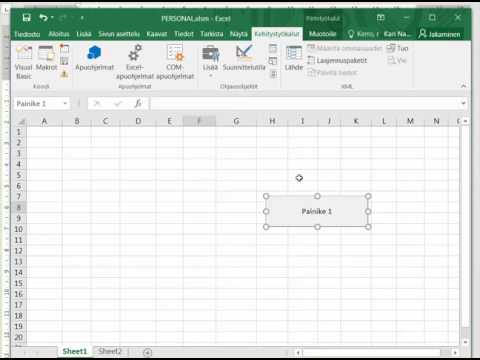Toggle Suunnittelutila design mode
This screenshot has height=360, width=480.
pyautogui.click(x=244, y=58)
